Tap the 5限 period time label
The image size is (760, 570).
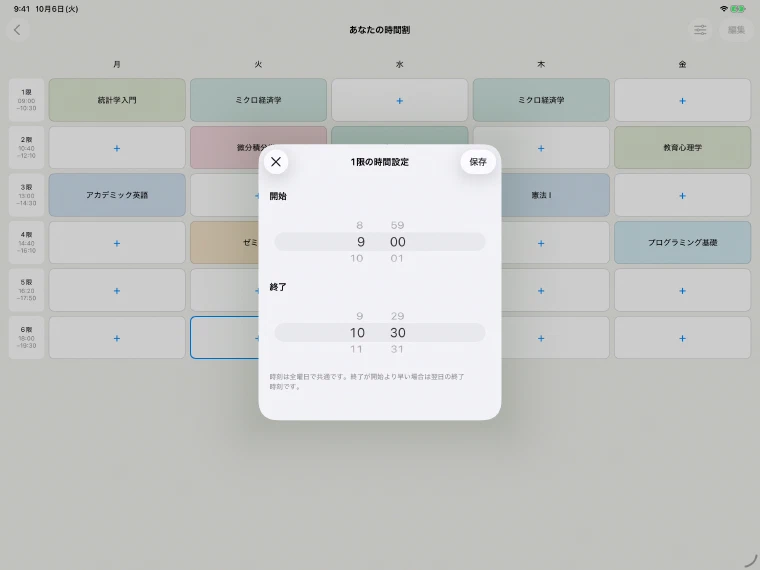pyautogui.click(x=26, y=290)
